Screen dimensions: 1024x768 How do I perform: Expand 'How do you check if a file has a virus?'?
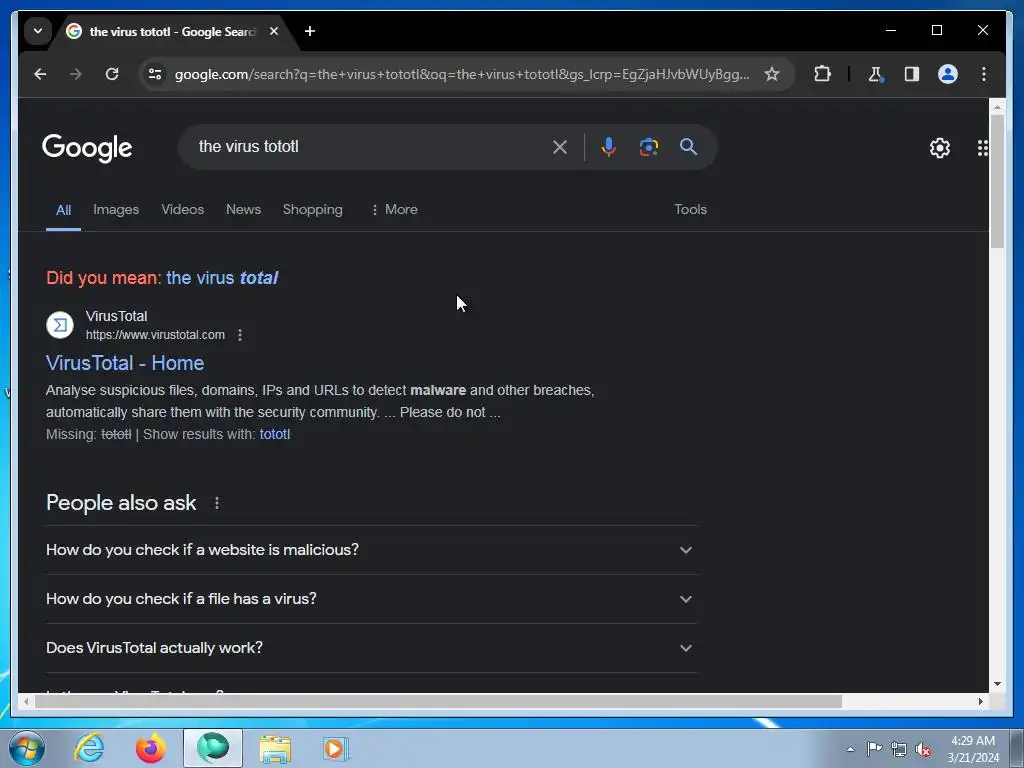[x=371, y=599]
